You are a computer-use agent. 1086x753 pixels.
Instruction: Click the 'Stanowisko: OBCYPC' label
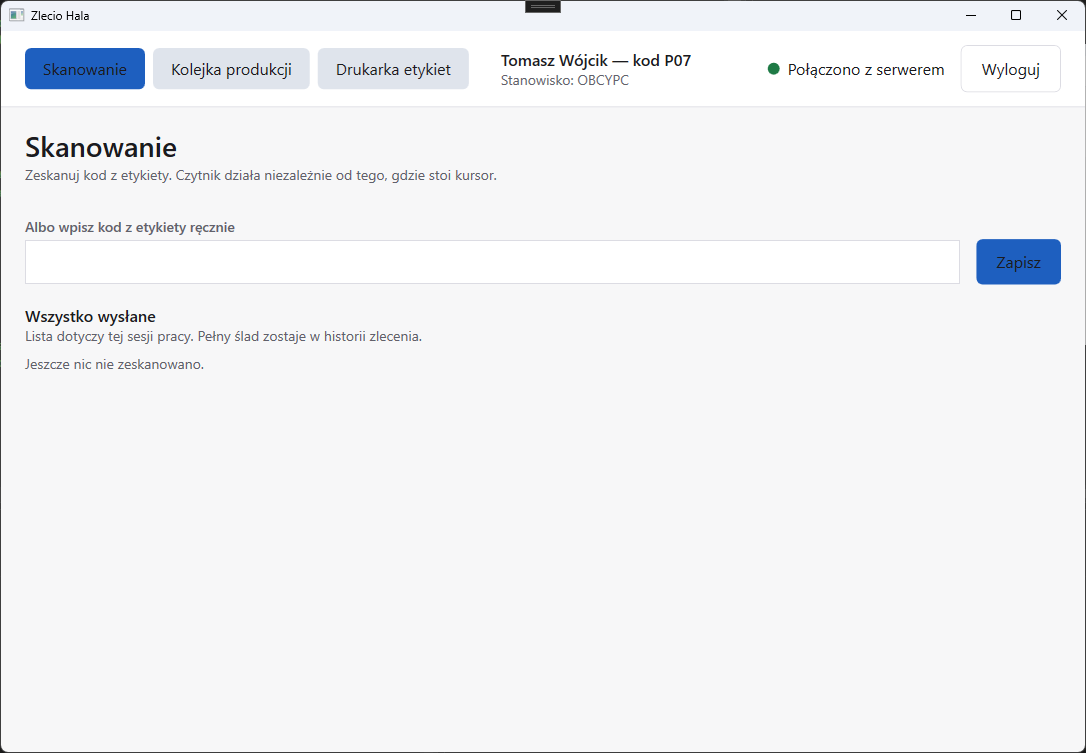(x=564, y=80)
